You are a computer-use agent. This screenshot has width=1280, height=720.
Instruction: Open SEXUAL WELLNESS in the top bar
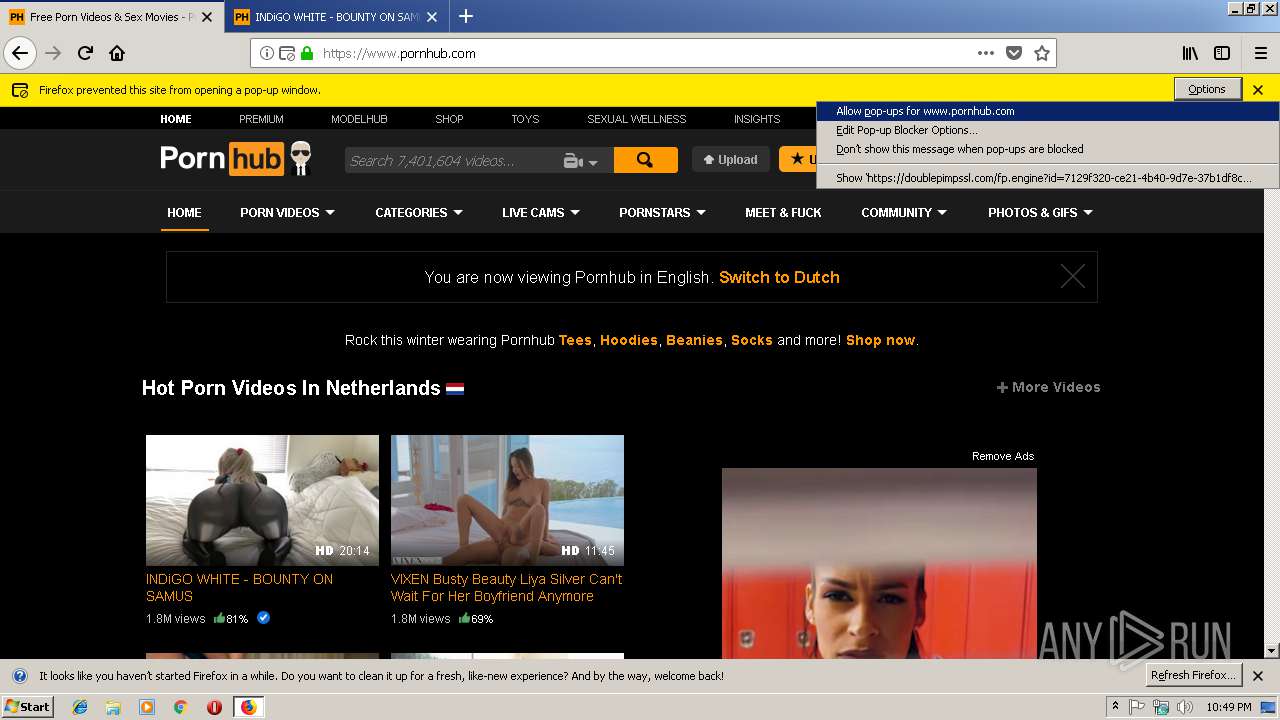637,119
